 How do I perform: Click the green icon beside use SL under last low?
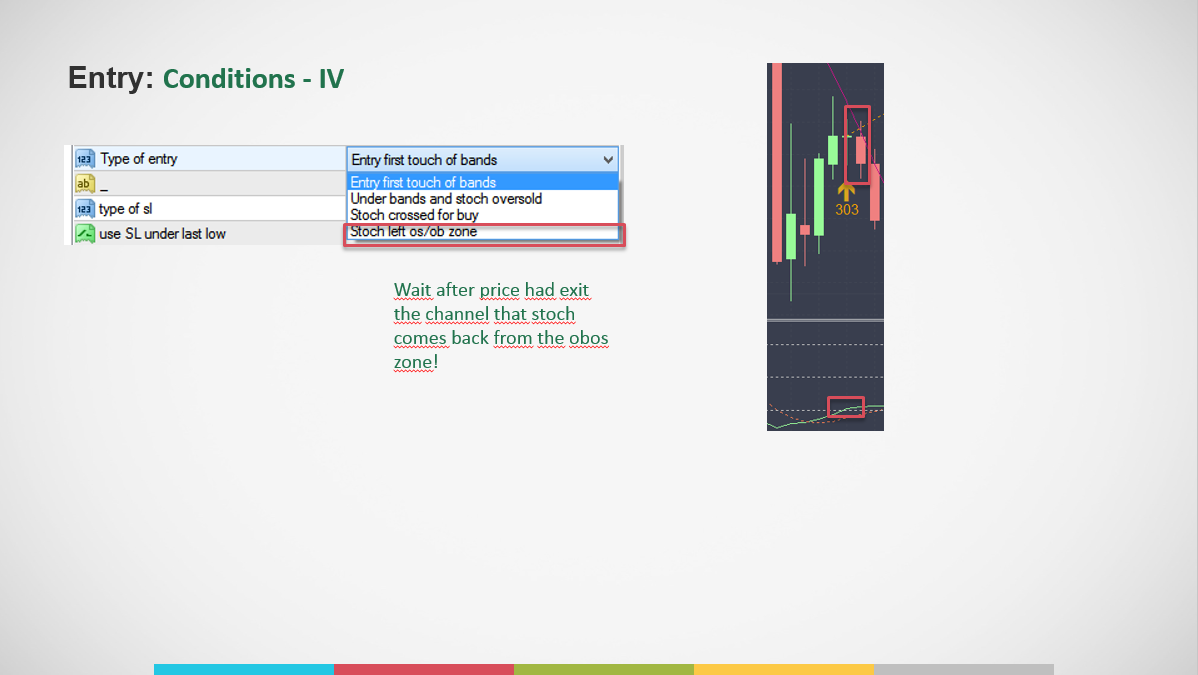click(85, 234)
